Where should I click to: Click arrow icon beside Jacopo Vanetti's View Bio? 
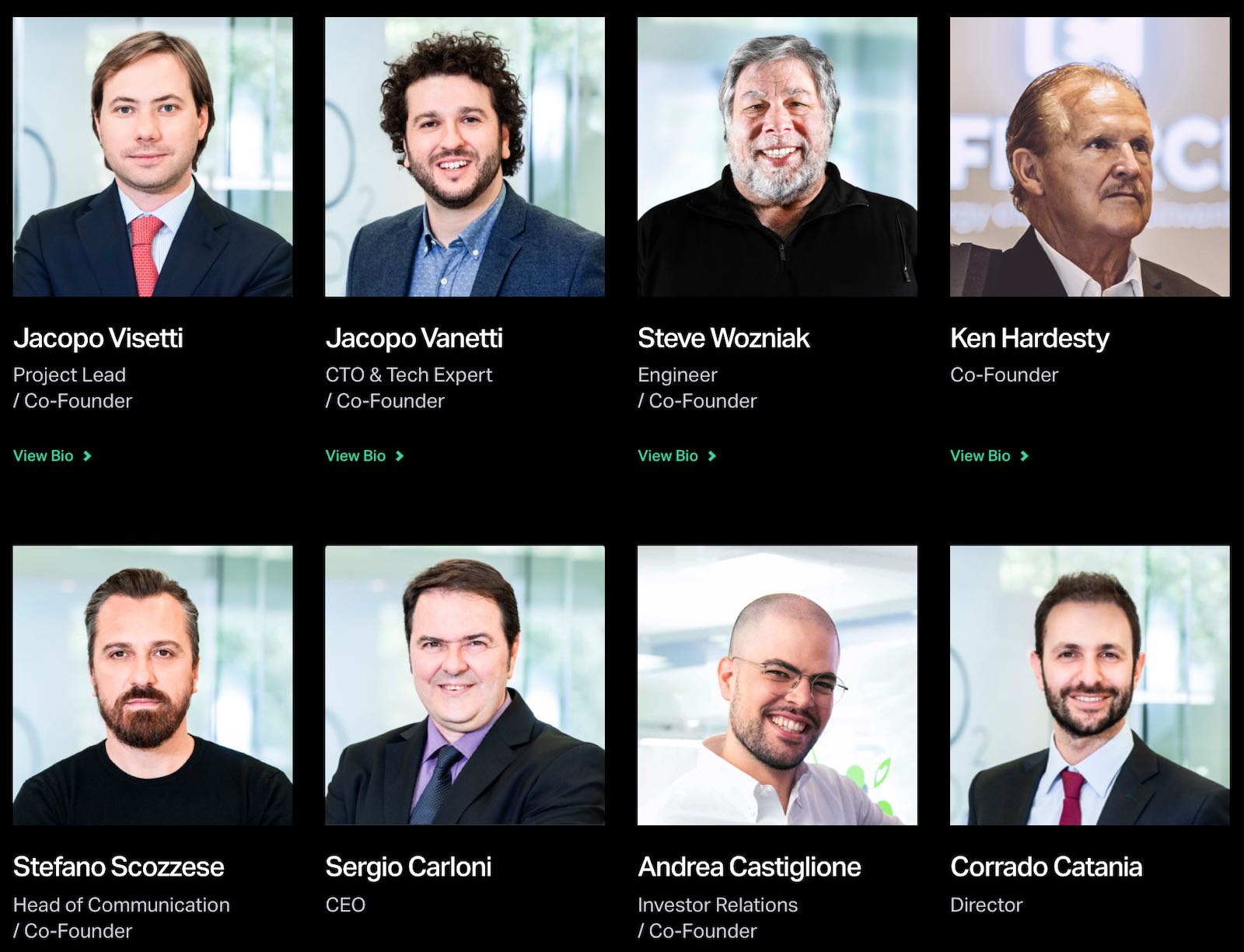point(400,456)
